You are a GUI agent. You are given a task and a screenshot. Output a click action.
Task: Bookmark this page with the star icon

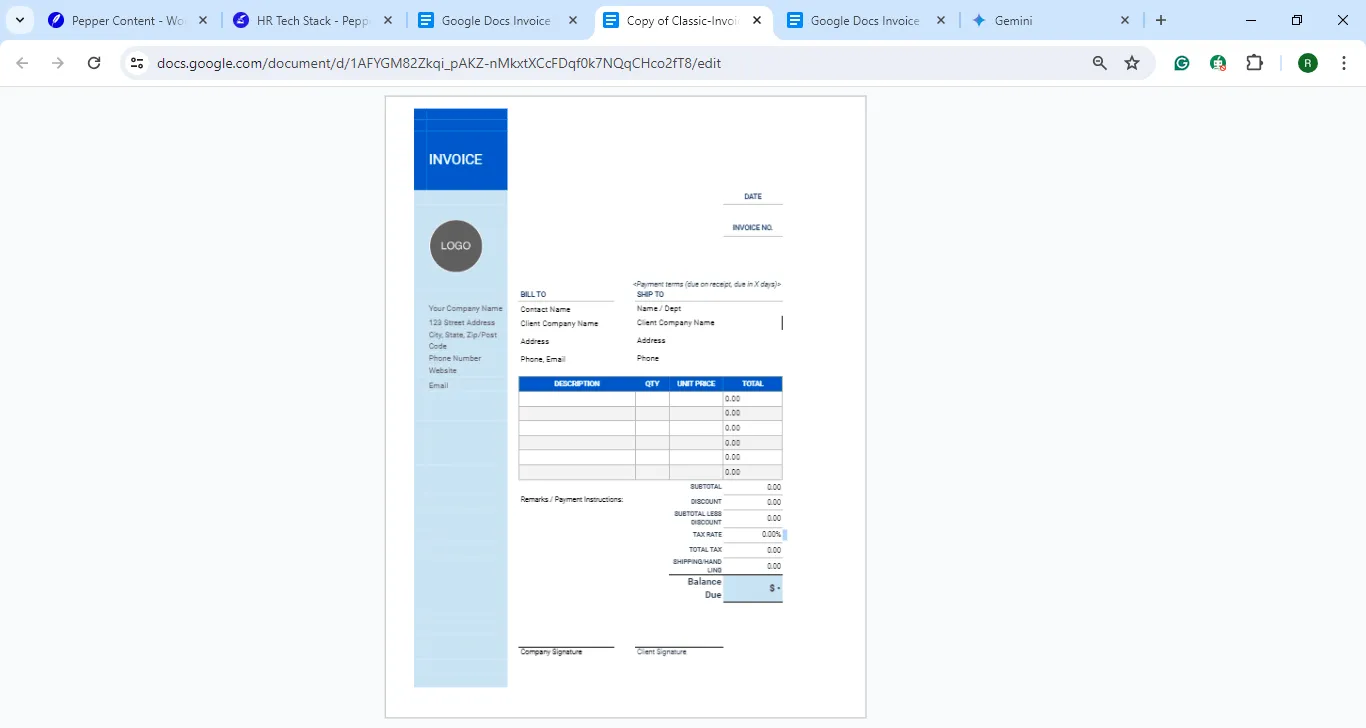pos(1132,63)
